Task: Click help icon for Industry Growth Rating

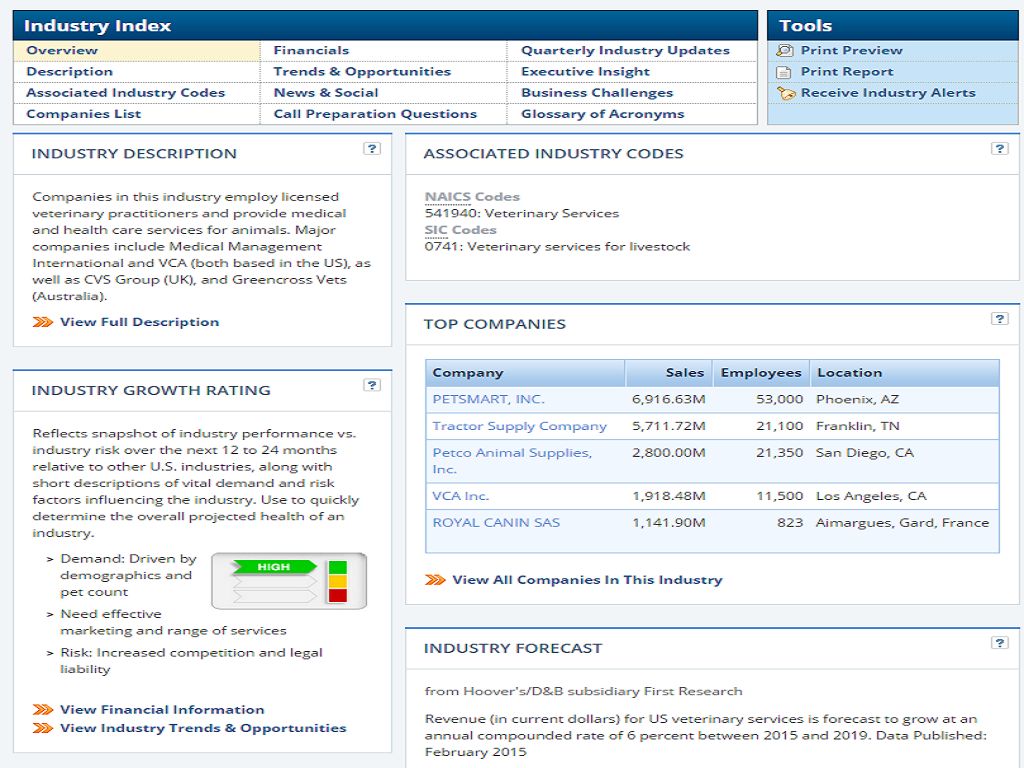Action: click(x=372, y=385)
